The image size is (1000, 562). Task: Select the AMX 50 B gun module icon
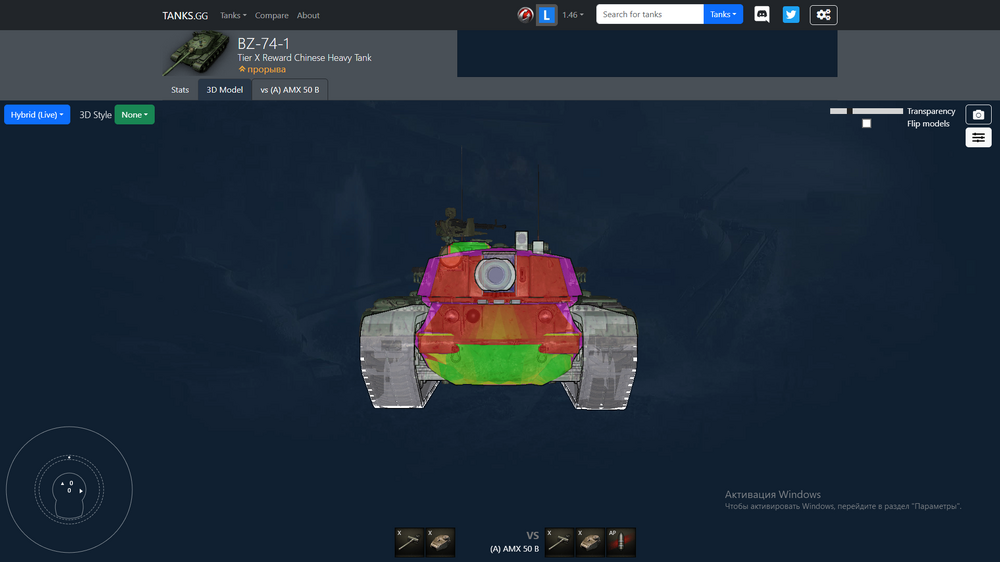pos(559,542)
